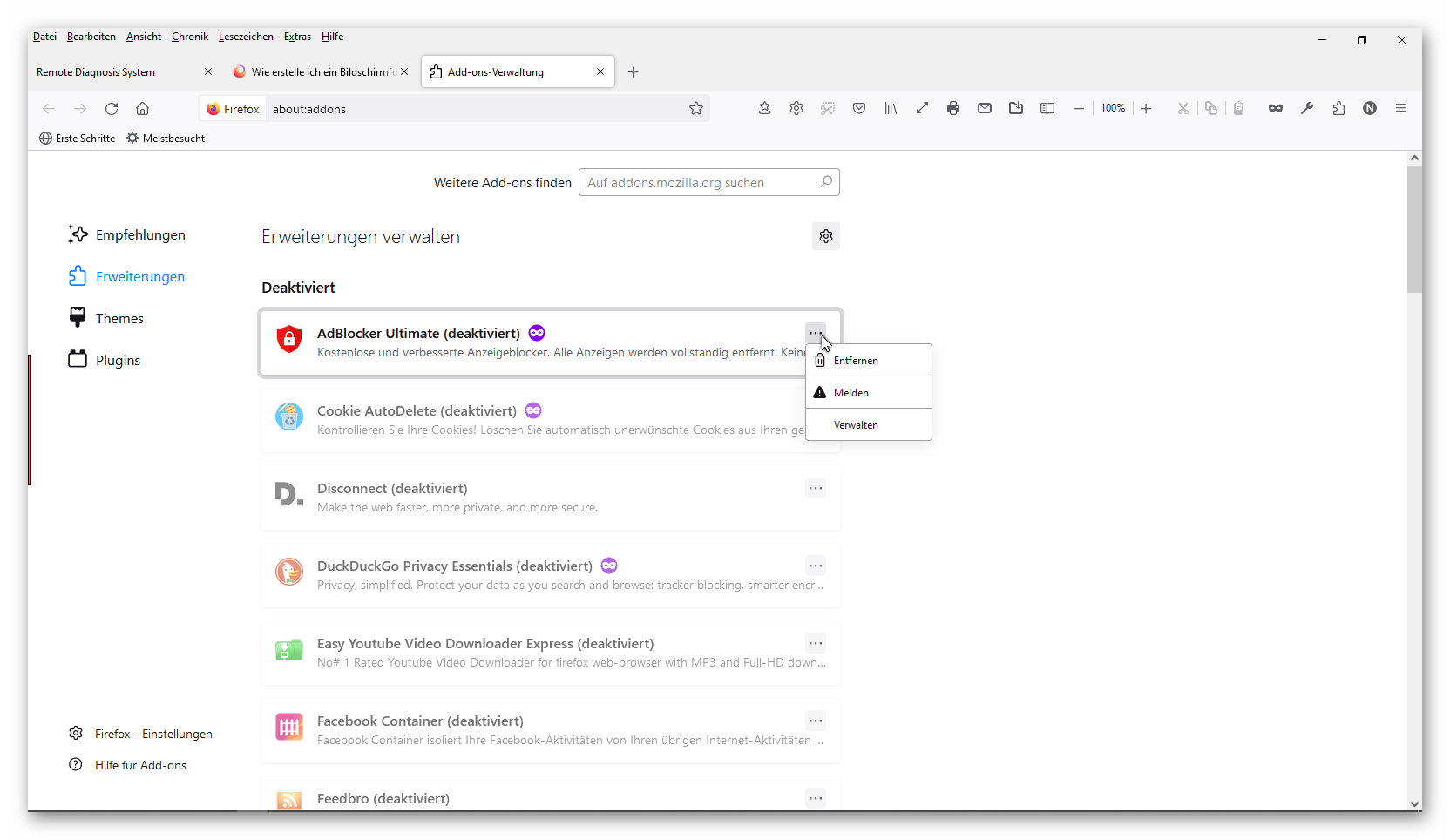Click the email link envelope icon
Screen dimensions: 1450x840
click(x=985, y=108)
